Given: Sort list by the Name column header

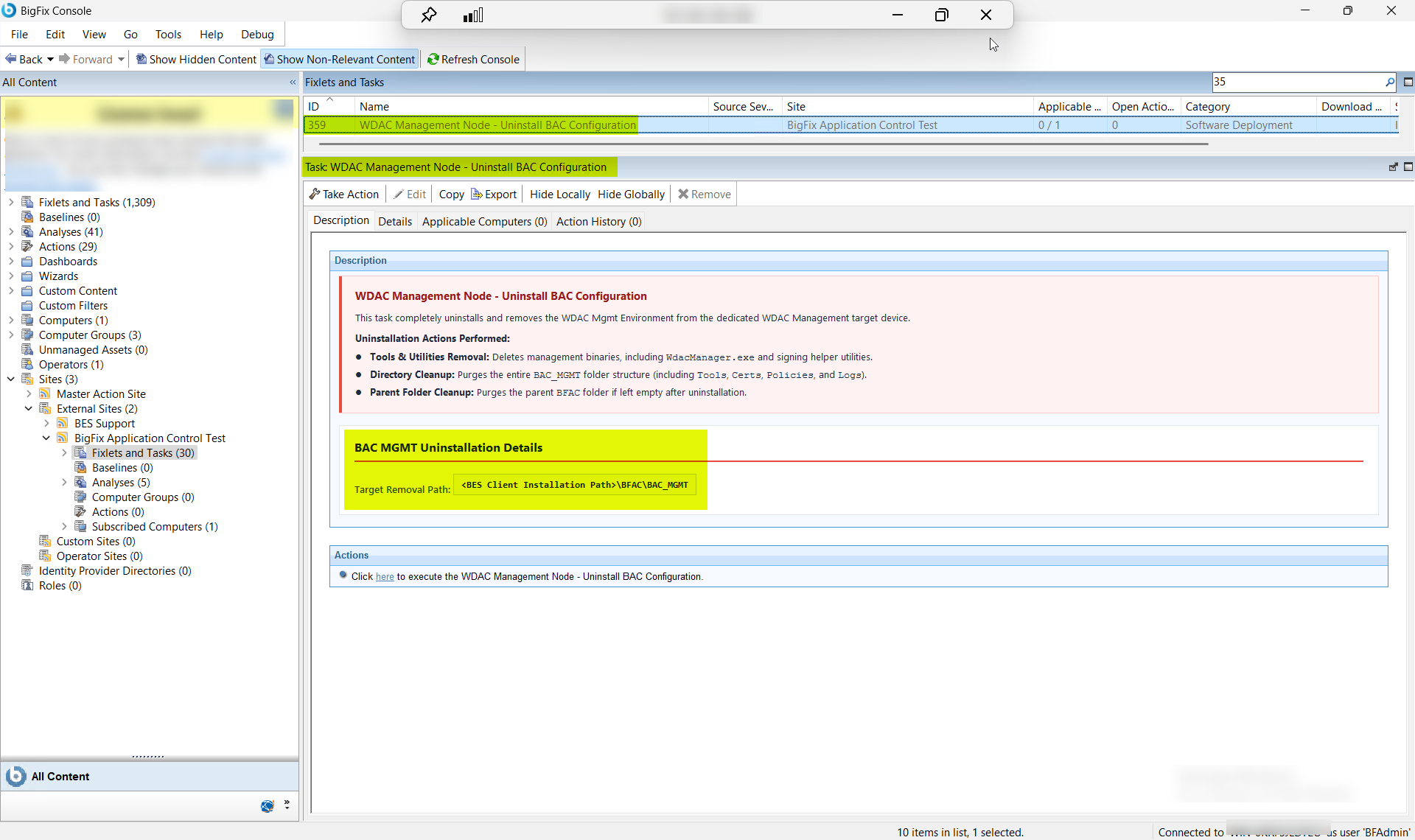Looking at the screenshot, I should 531,106.
